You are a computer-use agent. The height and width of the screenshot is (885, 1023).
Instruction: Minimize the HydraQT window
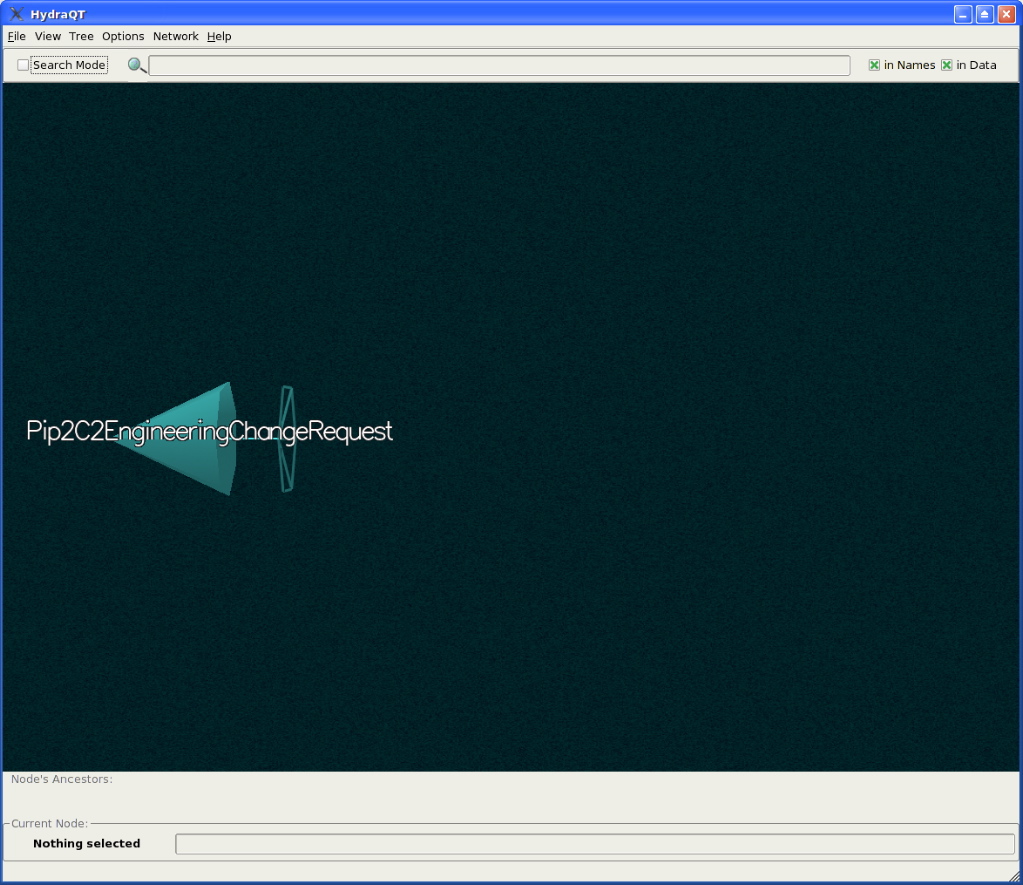click(x=963, y=14)
